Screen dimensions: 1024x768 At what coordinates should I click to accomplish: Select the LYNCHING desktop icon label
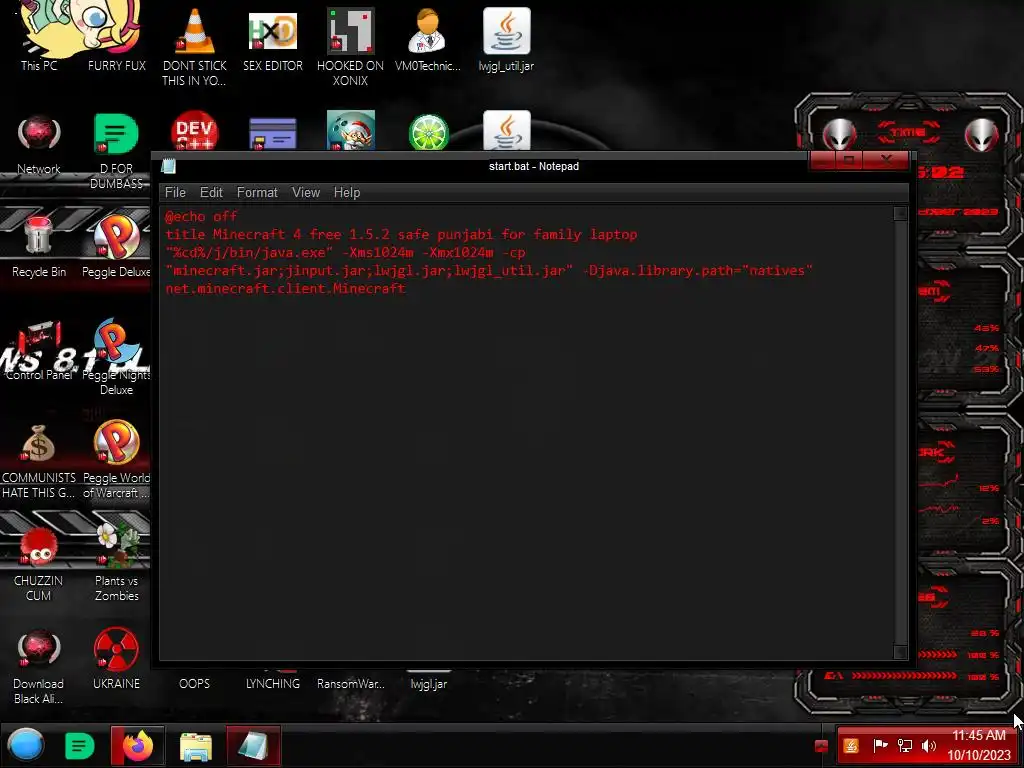click(272, 684)
